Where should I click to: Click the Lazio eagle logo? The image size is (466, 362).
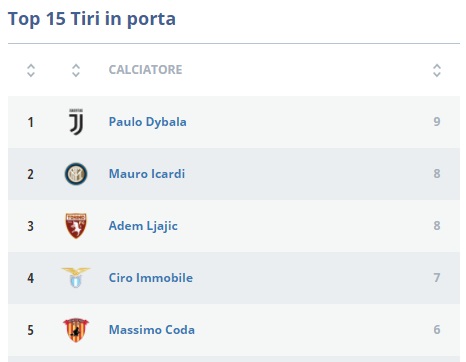(x=76, y=277)
